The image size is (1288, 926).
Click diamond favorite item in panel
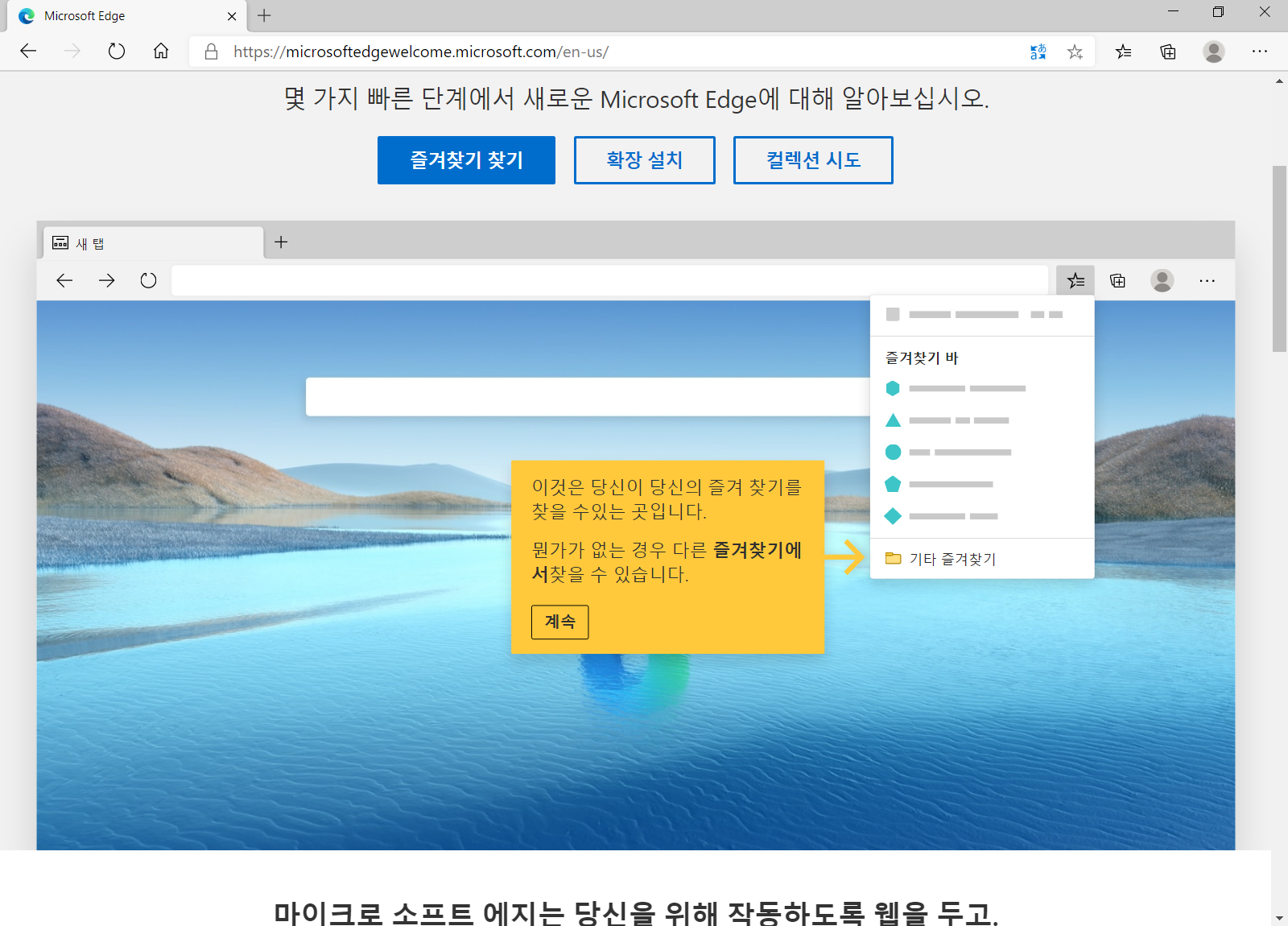941,516
